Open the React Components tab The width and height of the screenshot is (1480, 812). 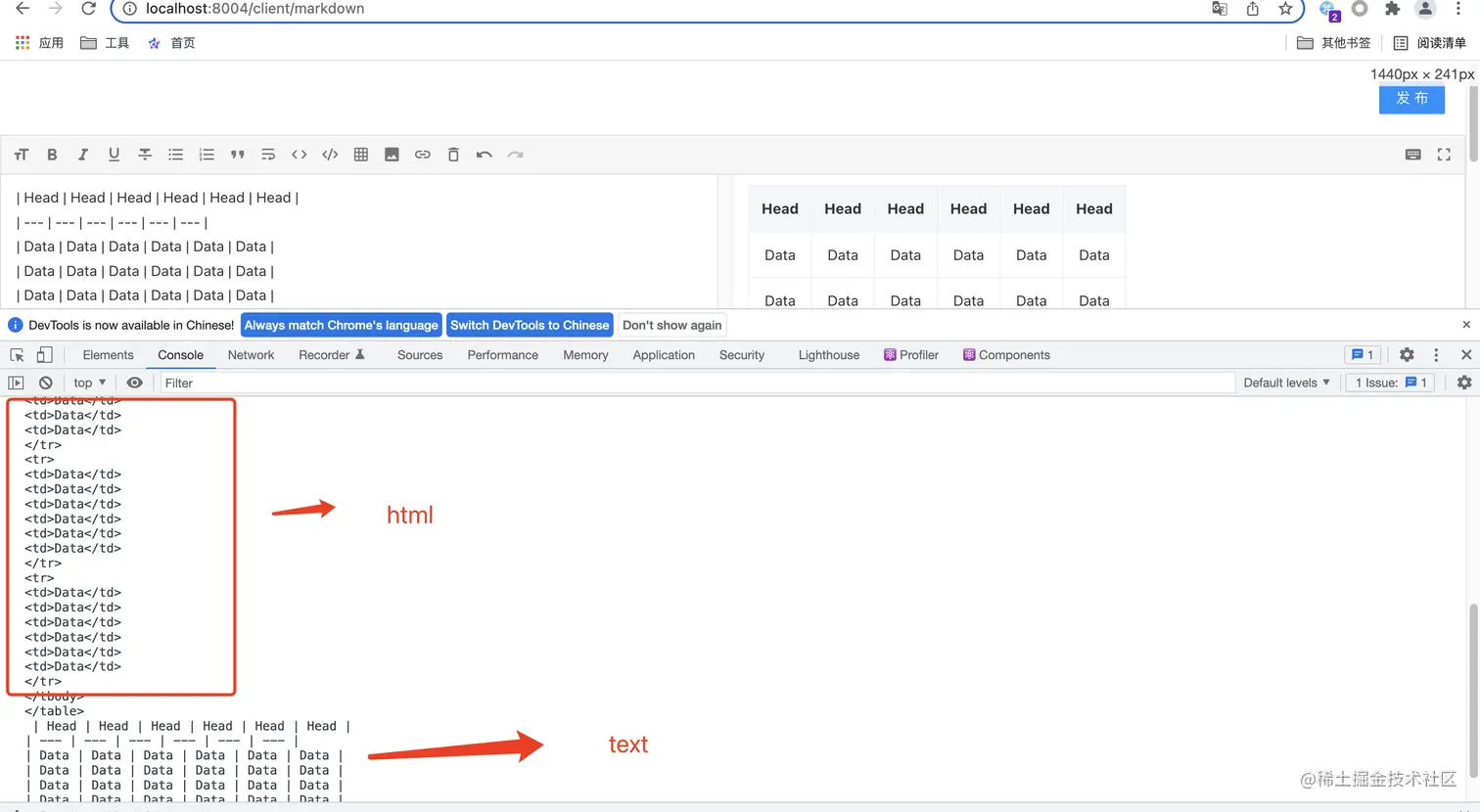[1006, 355]
